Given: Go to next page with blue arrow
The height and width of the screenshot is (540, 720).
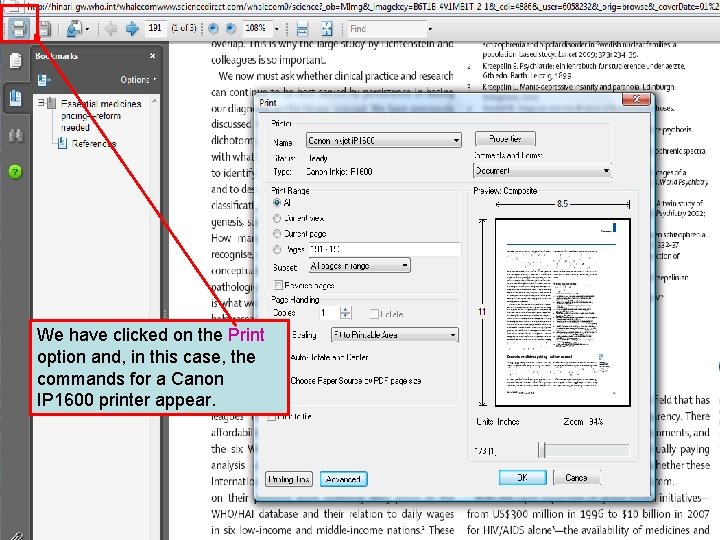Looking at the screenshot, I should [132, 28].
